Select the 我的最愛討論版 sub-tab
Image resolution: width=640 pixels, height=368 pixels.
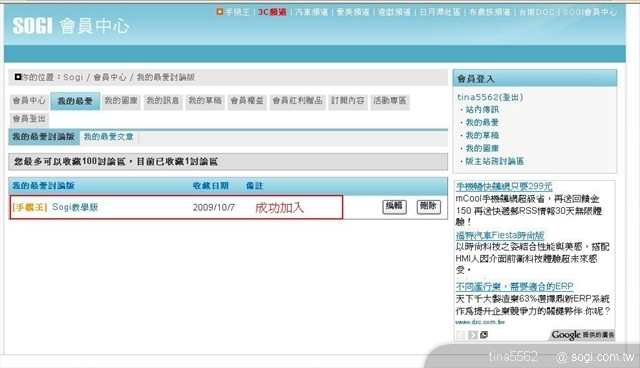pos(43,137)
